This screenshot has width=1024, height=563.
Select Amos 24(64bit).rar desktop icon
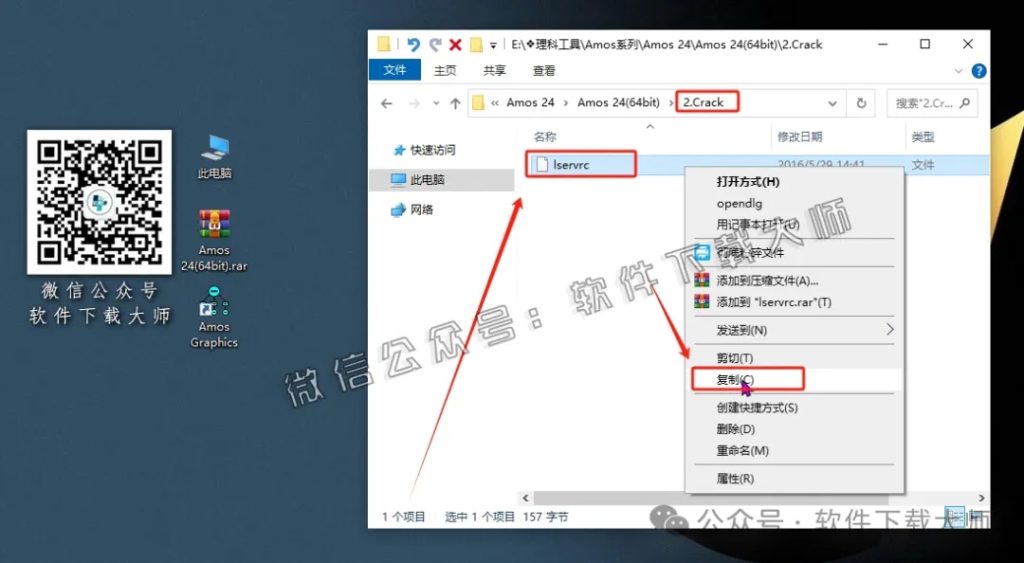click(214, 240)
